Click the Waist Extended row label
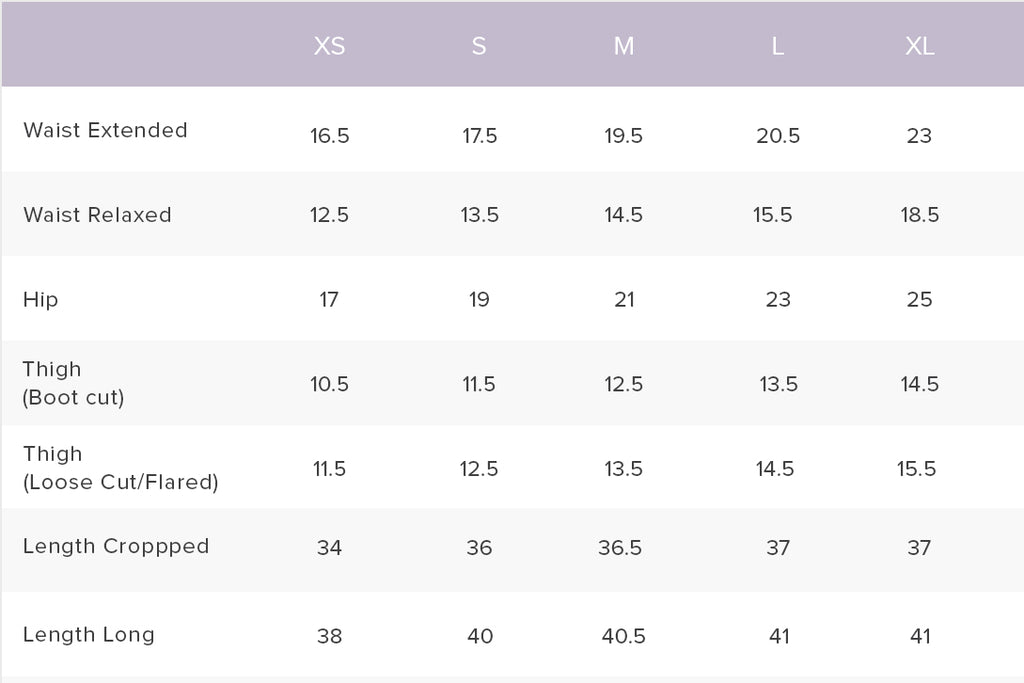The height and width of the screenshot is (683, 1024). tap(105, 130)
